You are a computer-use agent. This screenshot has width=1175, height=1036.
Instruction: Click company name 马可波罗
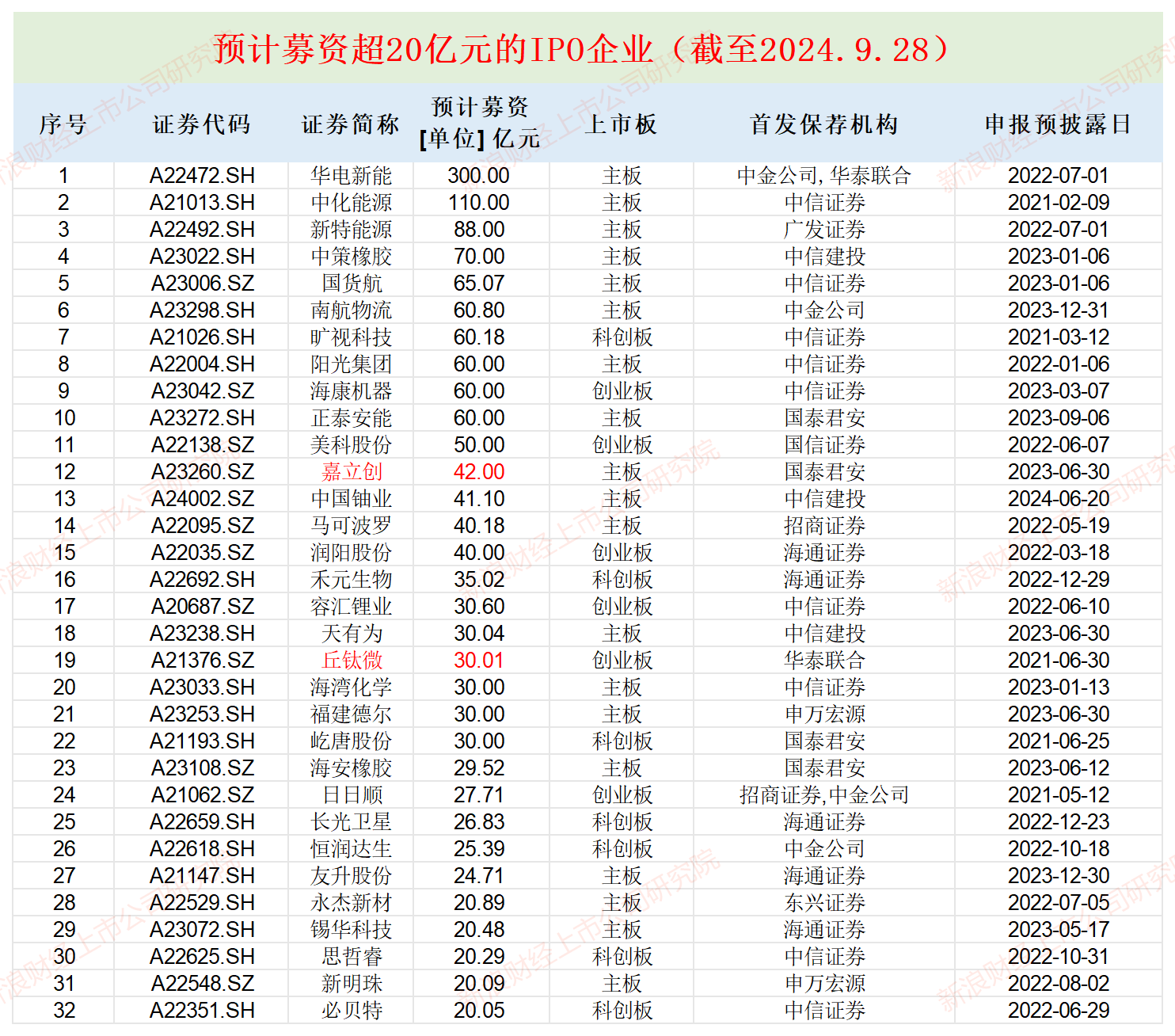pos(351,526)
